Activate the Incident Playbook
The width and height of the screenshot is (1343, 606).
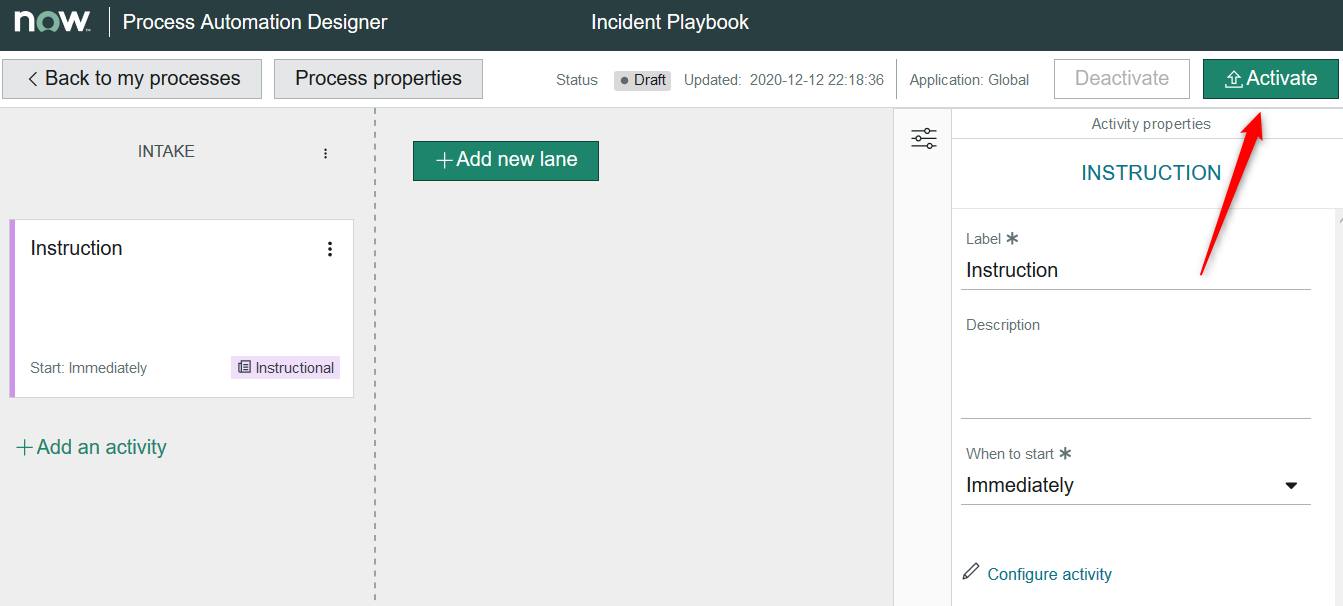tap(1270, 78)
